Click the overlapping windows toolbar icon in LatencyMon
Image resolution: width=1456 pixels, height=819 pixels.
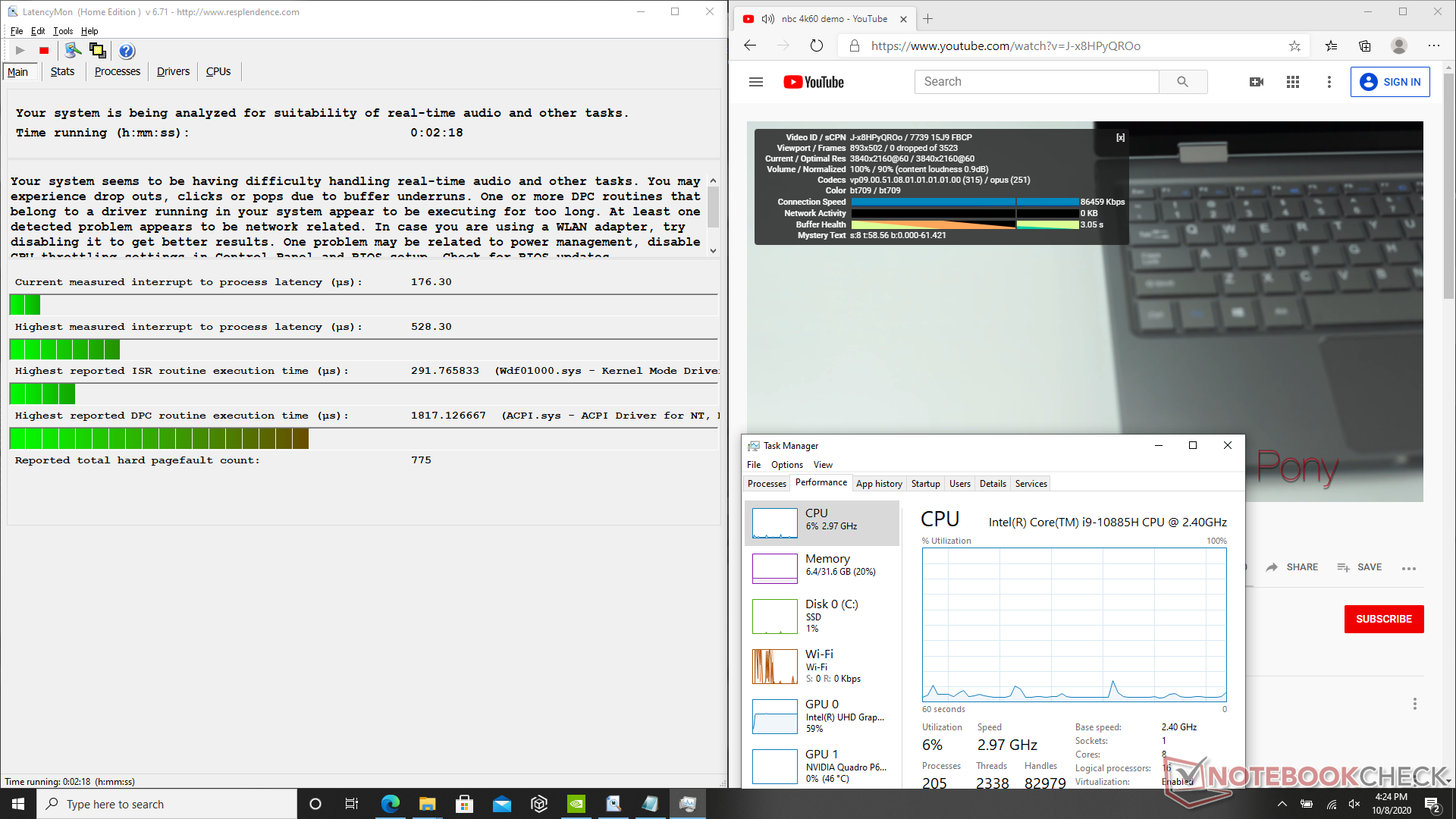(97, 51)
